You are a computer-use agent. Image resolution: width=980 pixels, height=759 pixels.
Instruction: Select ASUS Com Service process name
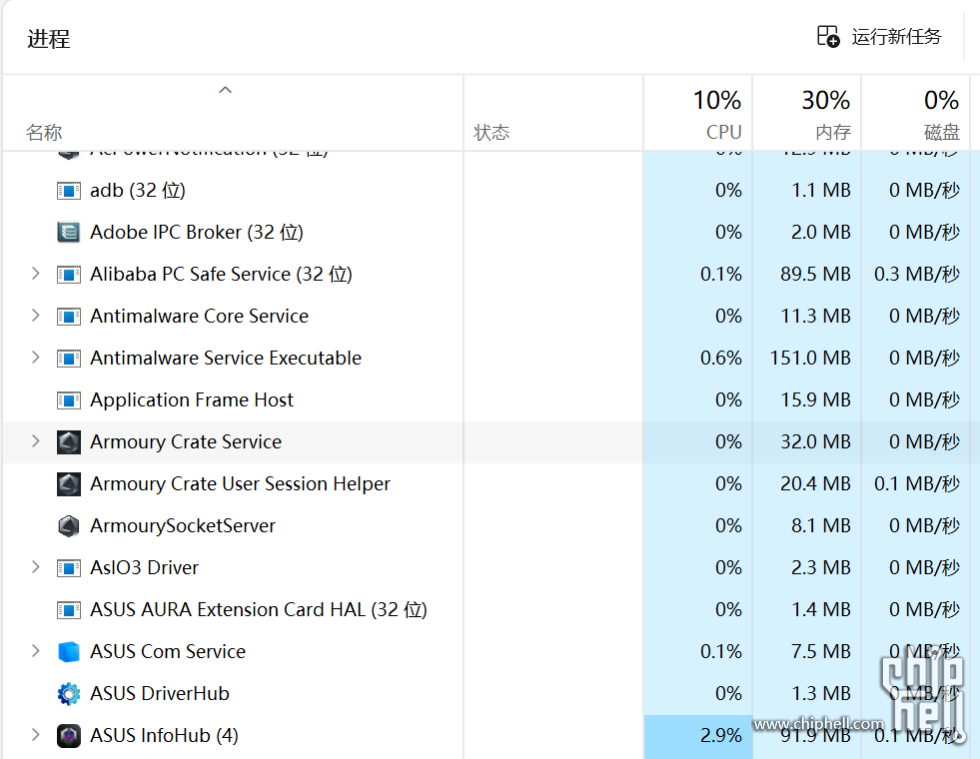coord(168,651)
